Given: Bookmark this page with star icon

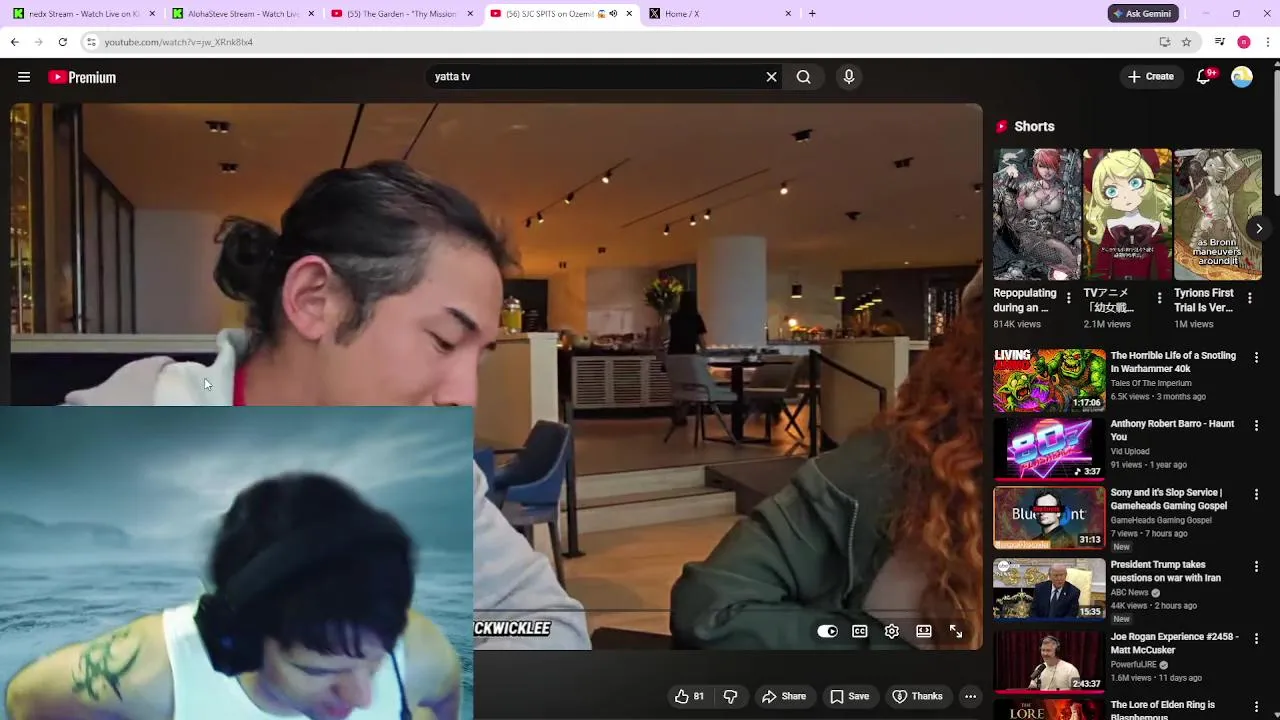Looking at the screenshot, I should tap(1186, 42).
